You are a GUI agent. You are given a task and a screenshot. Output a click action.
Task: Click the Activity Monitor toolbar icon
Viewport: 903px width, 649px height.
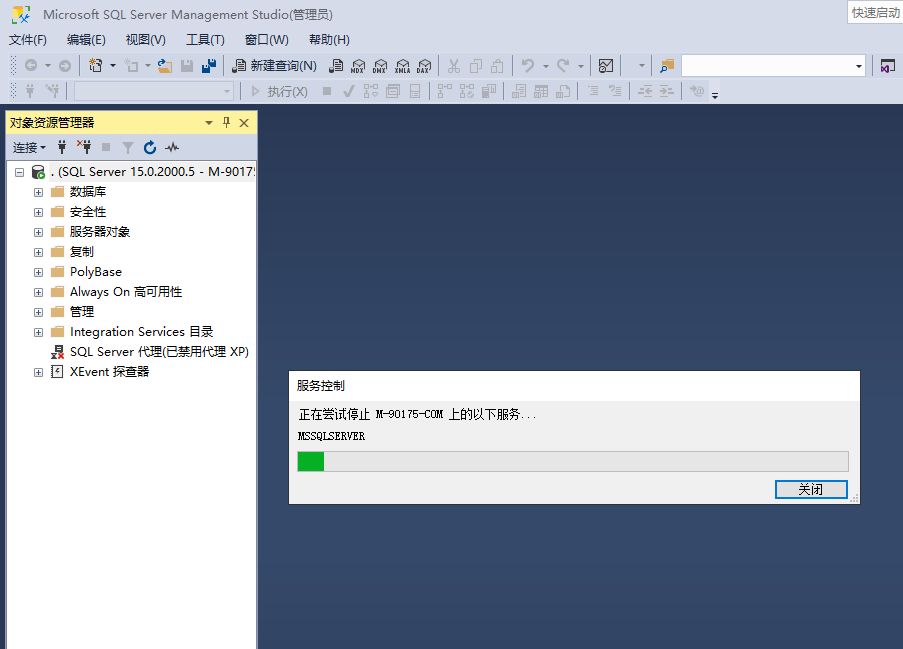point(606,66)
